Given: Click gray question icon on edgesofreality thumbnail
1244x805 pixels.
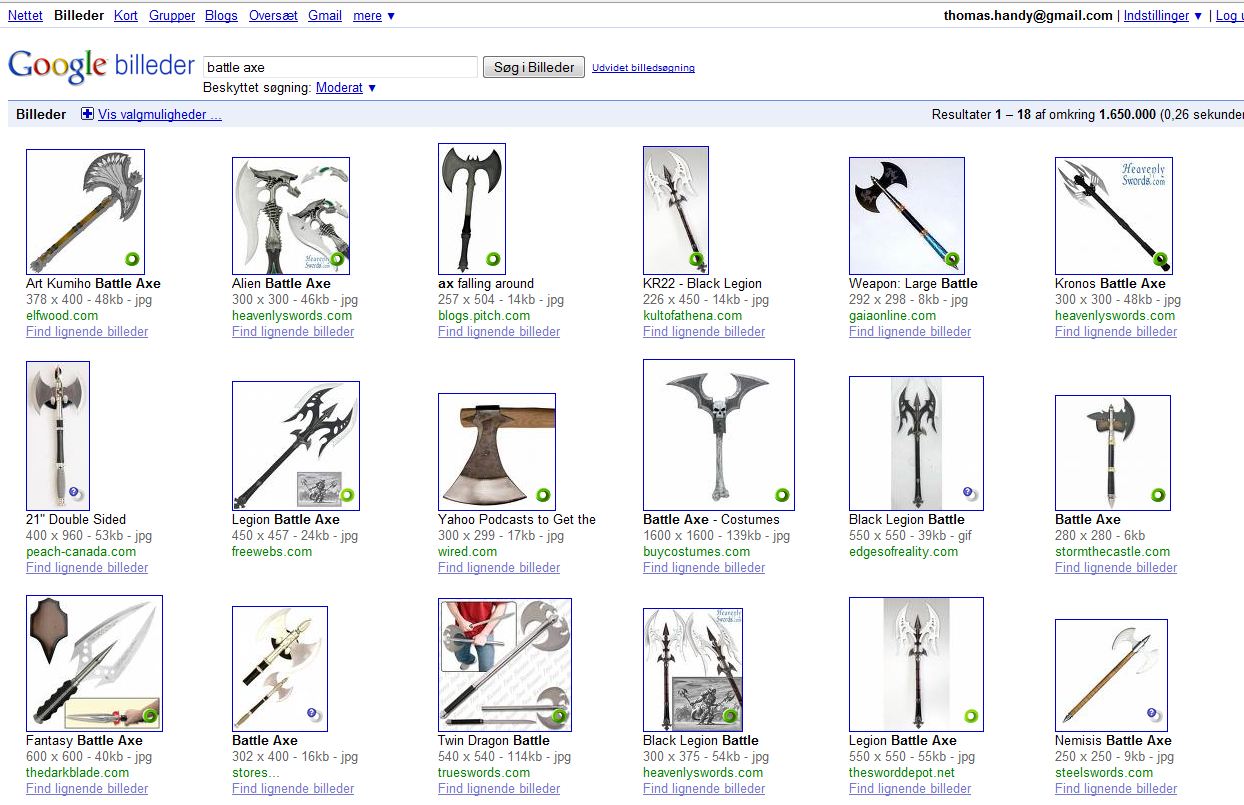Looking at the screenshot, I should [969, 494].
